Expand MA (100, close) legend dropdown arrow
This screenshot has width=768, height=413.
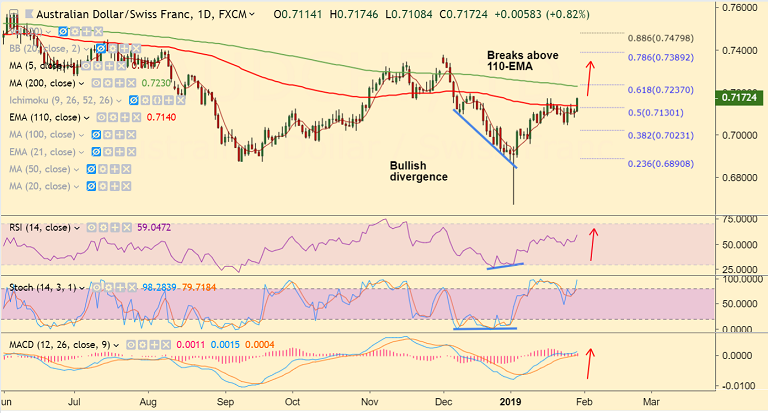[x=81, y=135]
